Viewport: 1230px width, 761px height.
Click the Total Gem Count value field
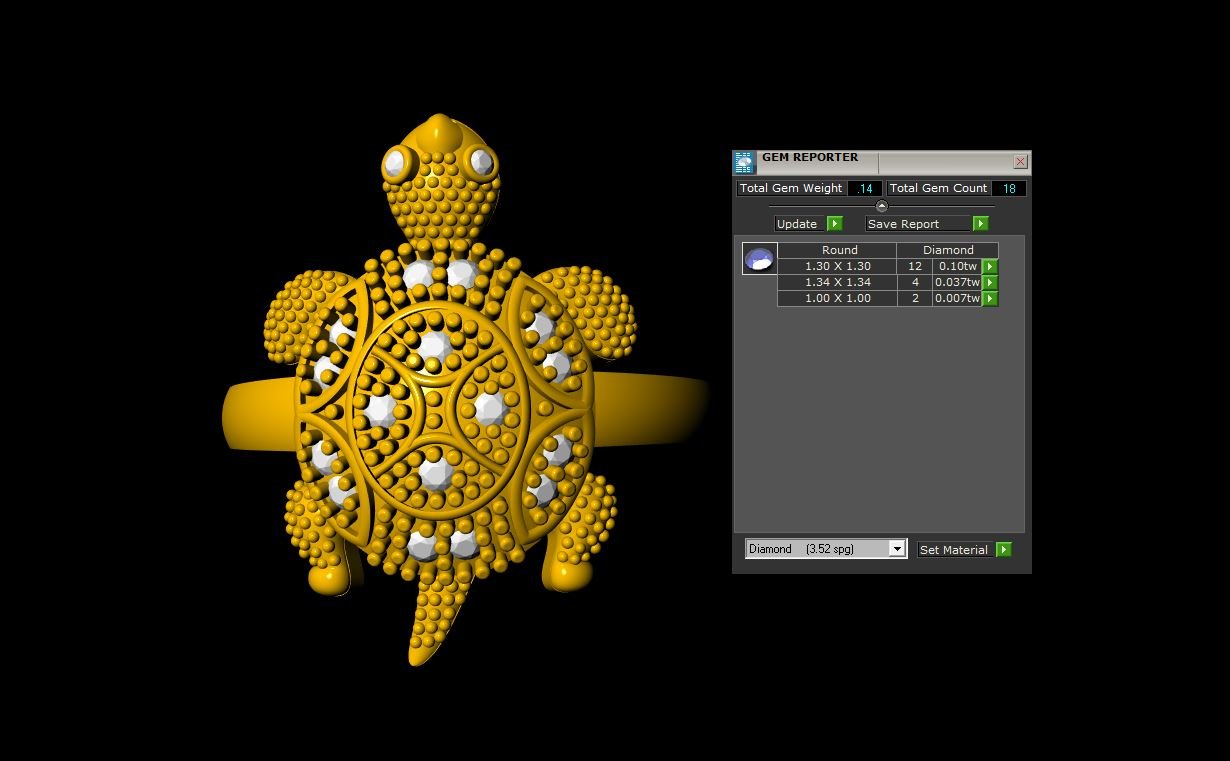click(x=1009, y=189)
